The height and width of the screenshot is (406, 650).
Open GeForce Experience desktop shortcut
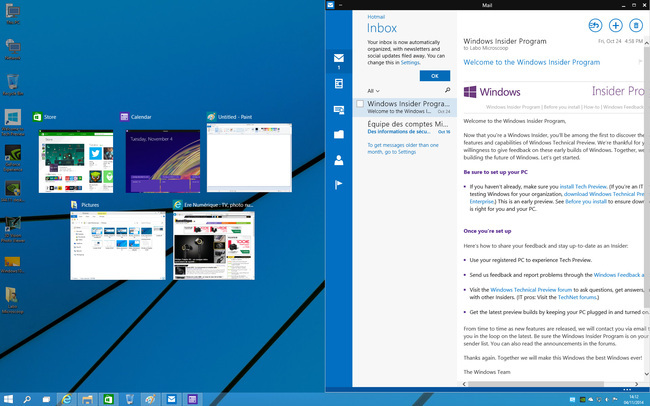click(12, 158)
